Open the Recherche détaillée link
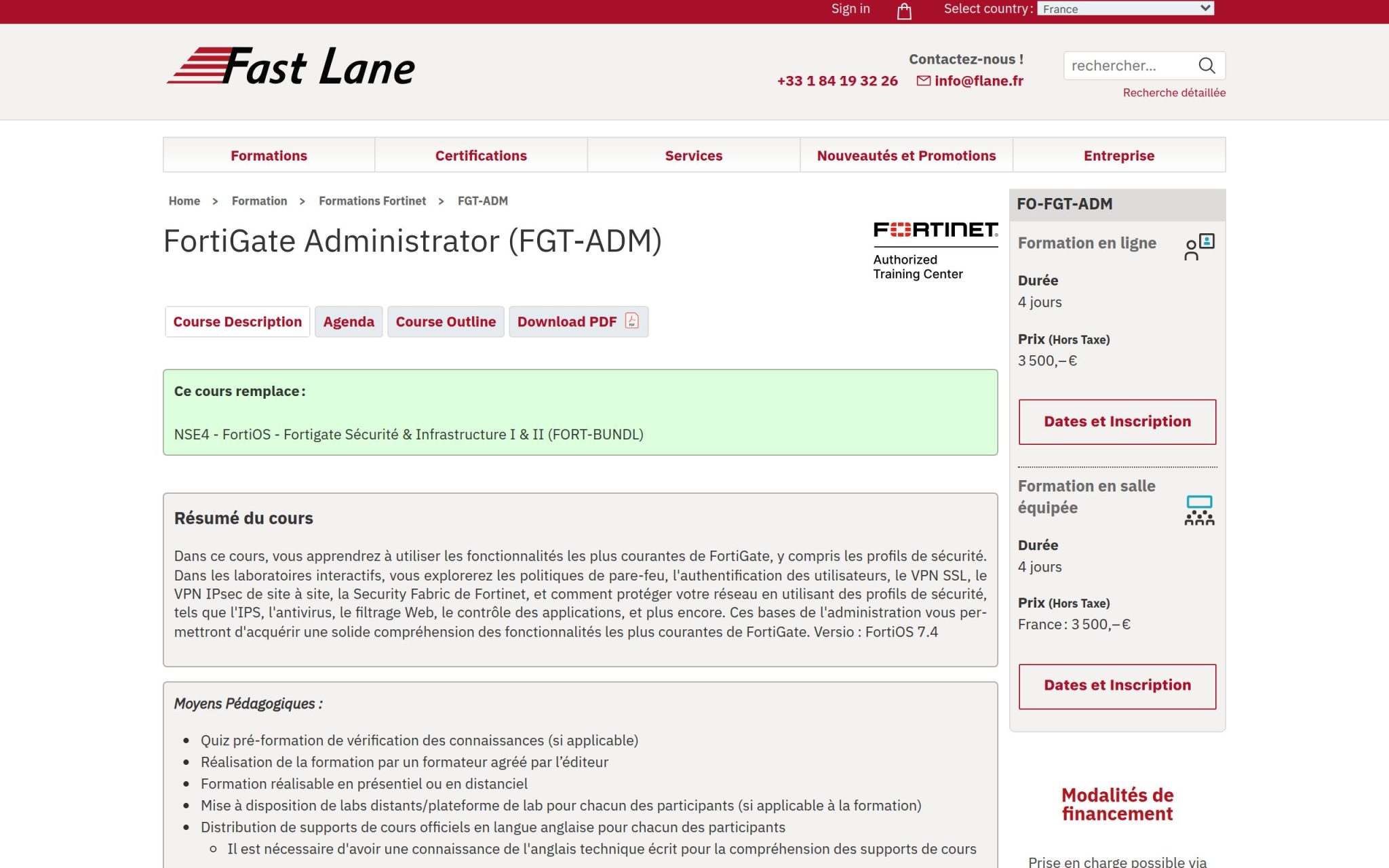This screenshot has height=868, width=1389. point(1174,92)
